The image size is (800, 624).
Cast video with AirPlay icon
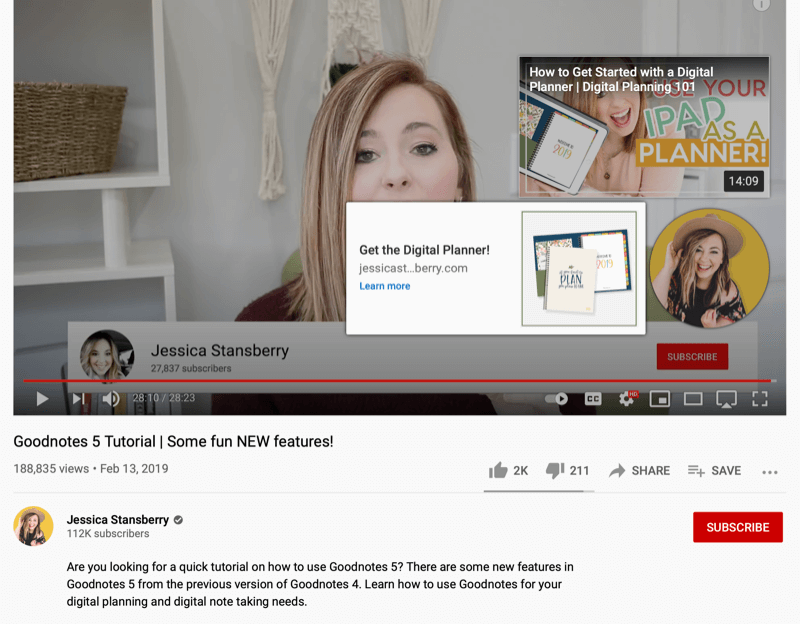[726, 399]
